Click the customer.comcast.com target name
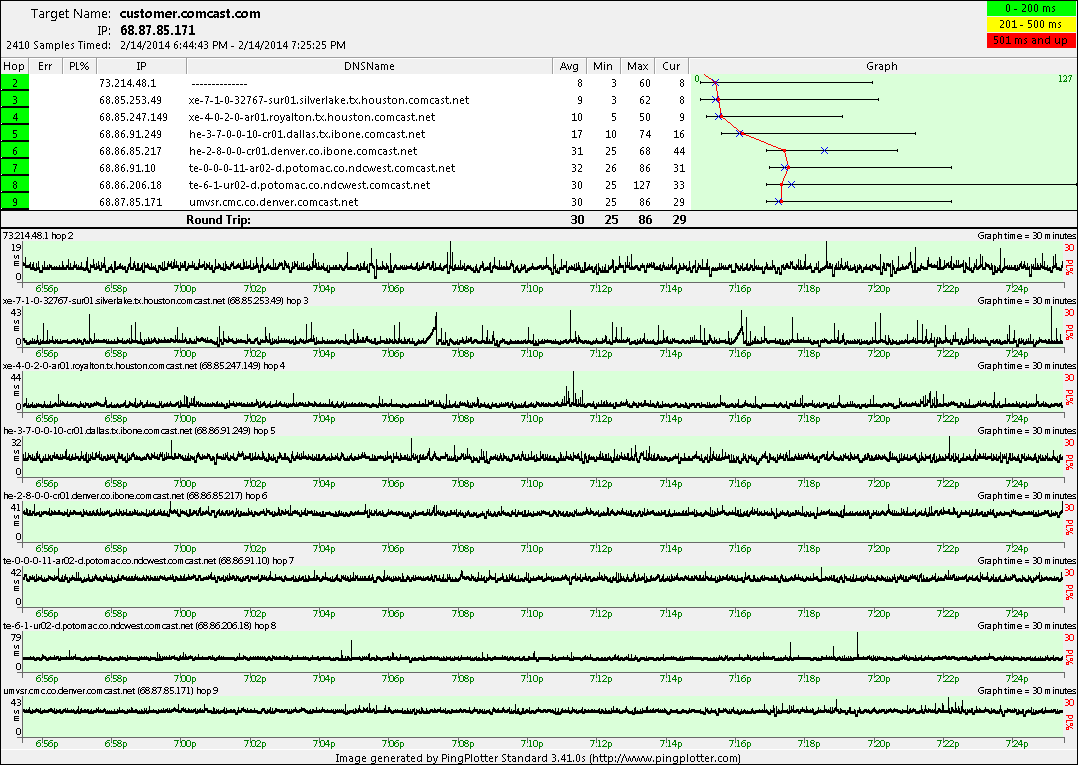The image size is (1078, 765). (190, 14)
